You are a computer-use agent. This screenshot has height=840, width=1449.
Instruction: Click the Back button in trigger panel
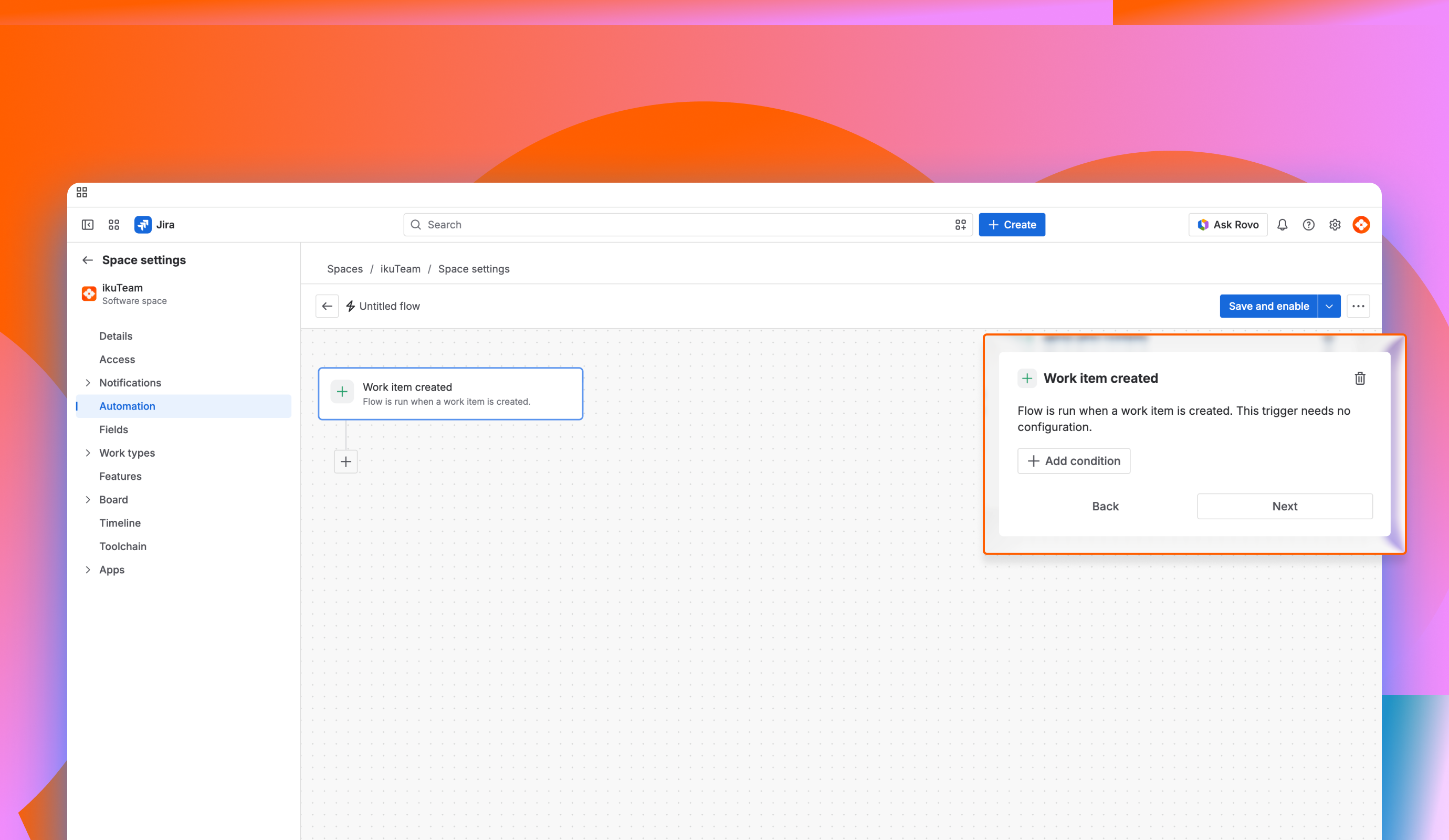(x=1105, y=507)
